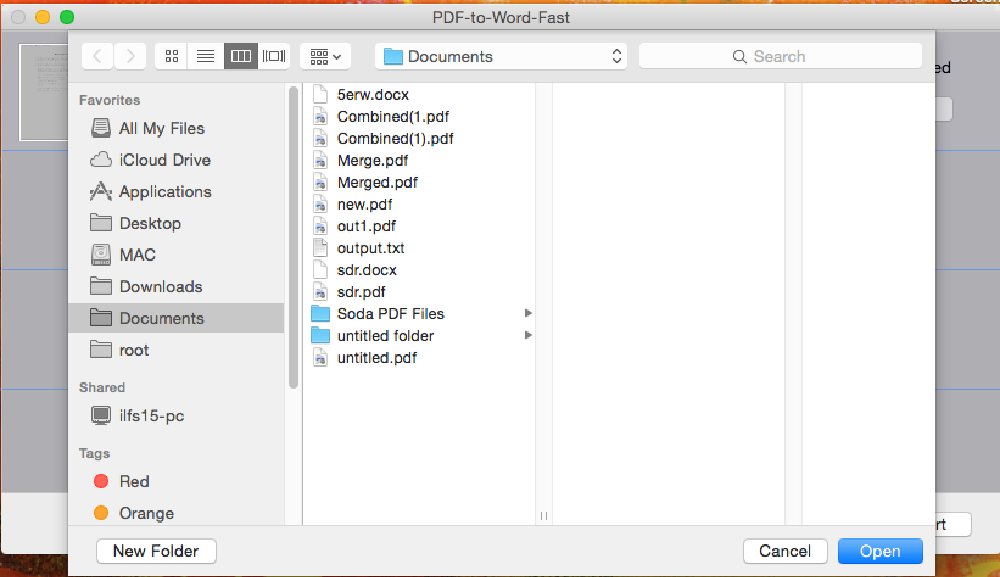
Task: Select shared computer ilfs15-pc
Action: [x=176, y=416]
